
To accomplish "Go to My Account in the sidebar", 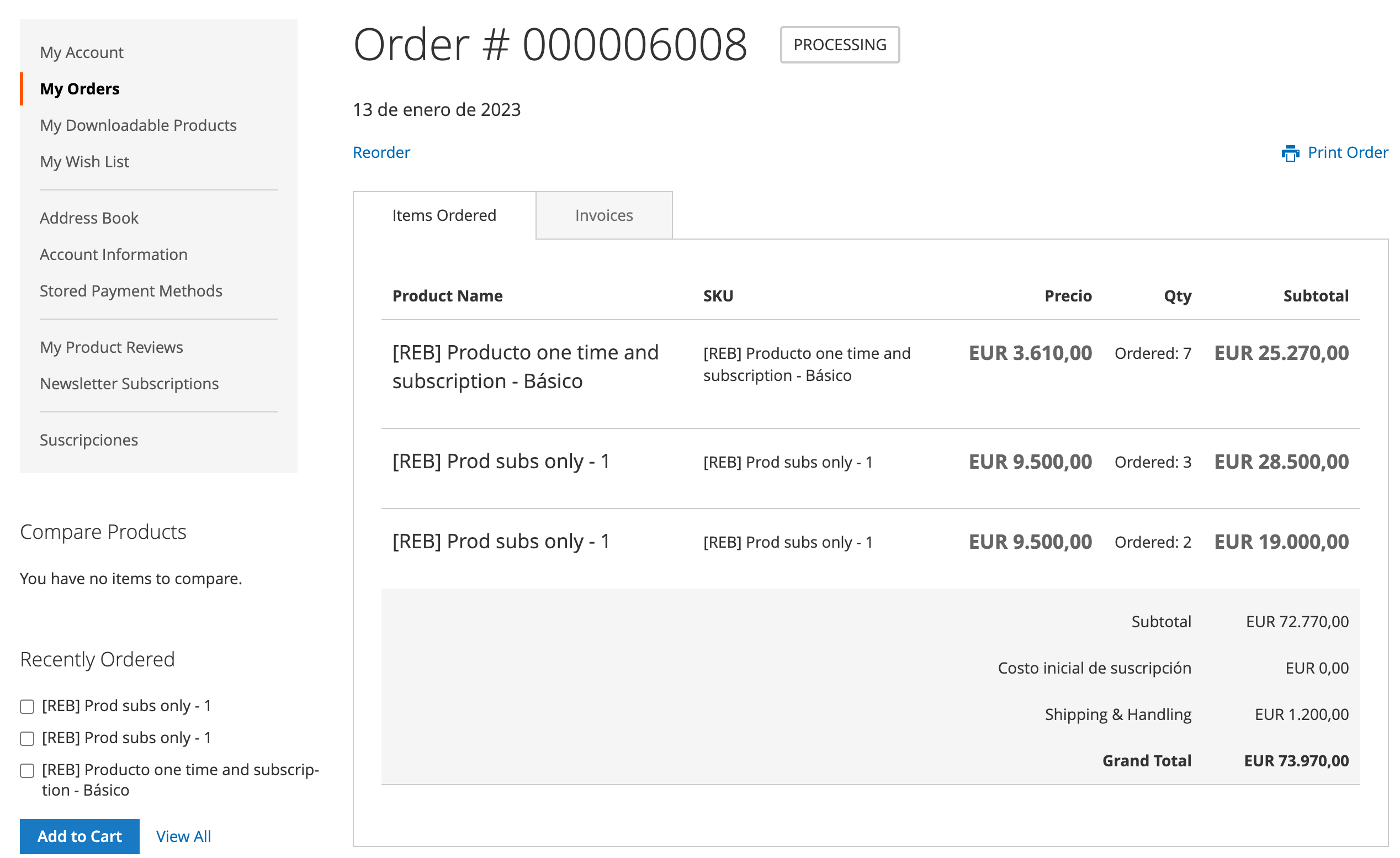I will [x=81, y=52].
